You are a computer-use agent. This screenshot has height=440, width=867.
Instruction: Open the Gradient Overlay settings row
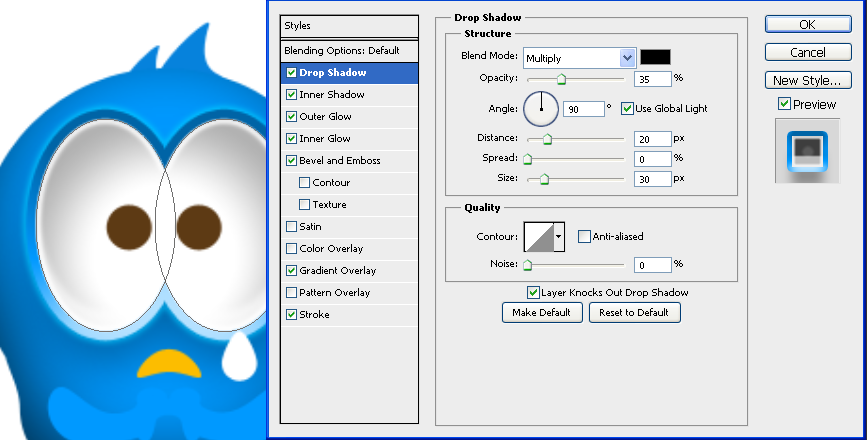[349, 271]
